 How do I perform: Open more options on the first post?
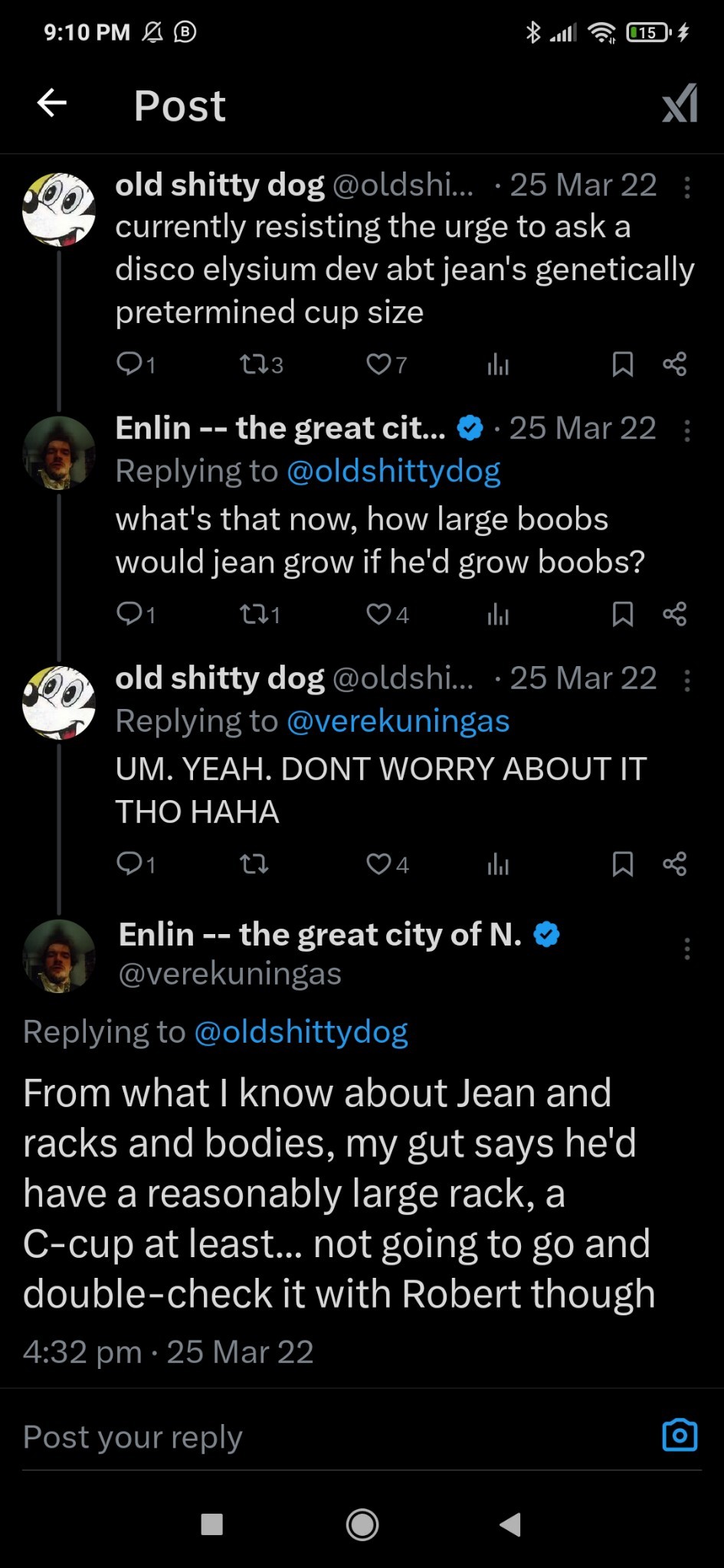click(x=686, y=188)
